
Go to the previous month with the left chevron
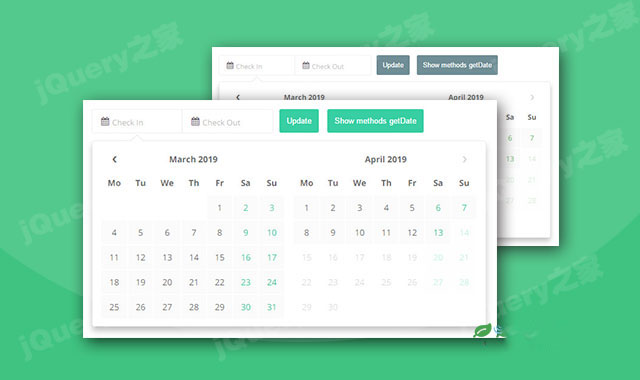(114, 159)
